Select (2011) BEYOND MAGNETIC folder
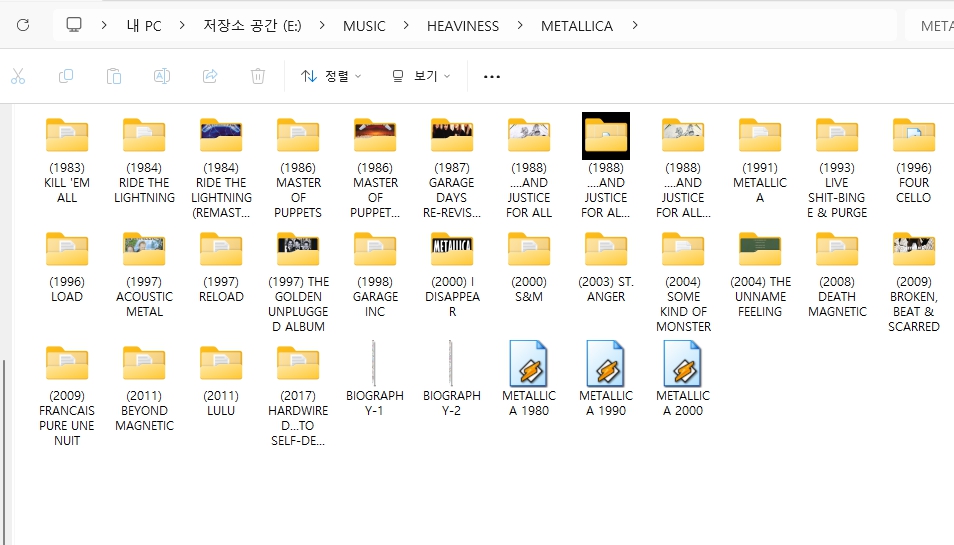This screenshot has width=954, height=545. (144, 389)
